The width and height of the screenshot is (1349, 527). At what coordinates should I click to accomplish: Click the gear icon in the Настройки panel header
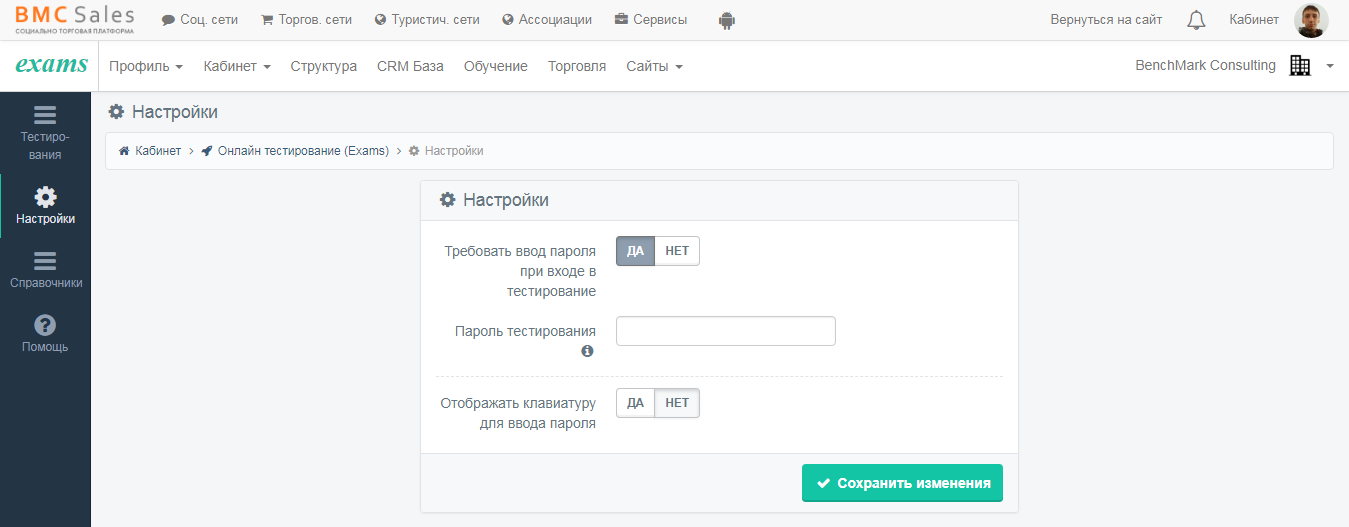click(x=448, y=200)
